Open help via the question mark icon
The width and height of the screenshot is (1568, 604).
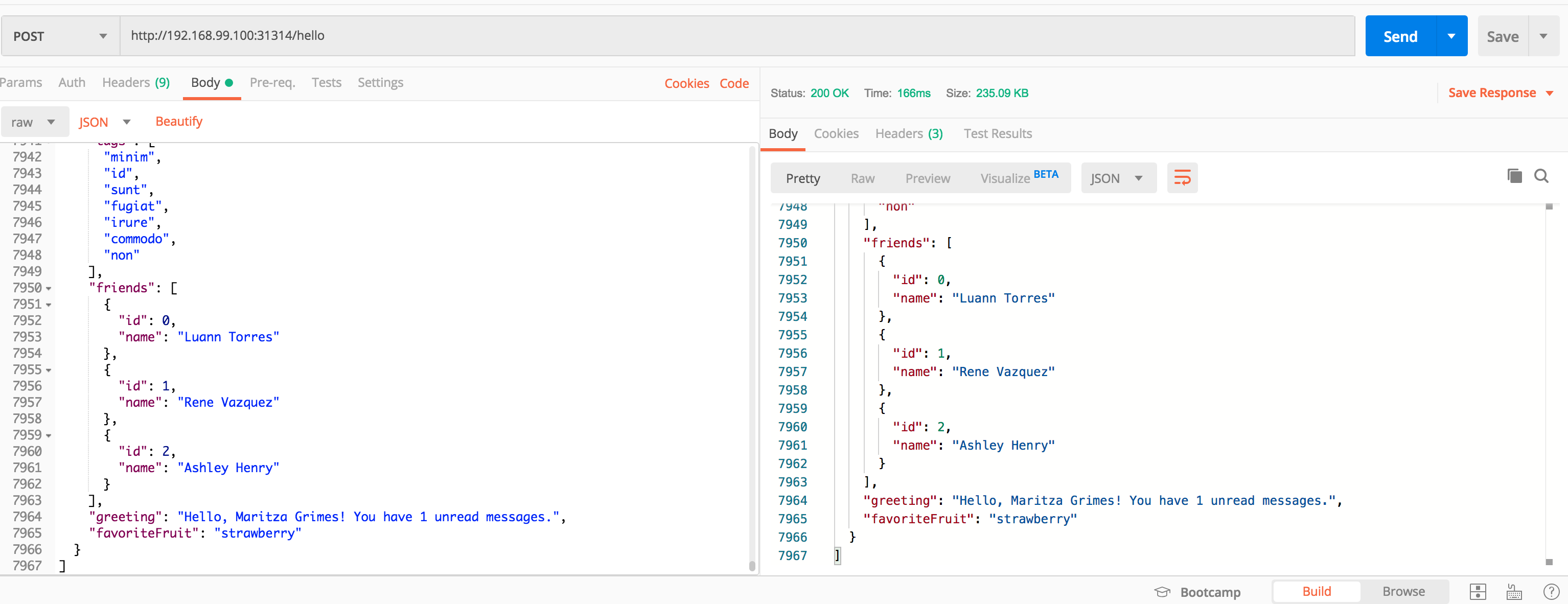pos(1550,591)
